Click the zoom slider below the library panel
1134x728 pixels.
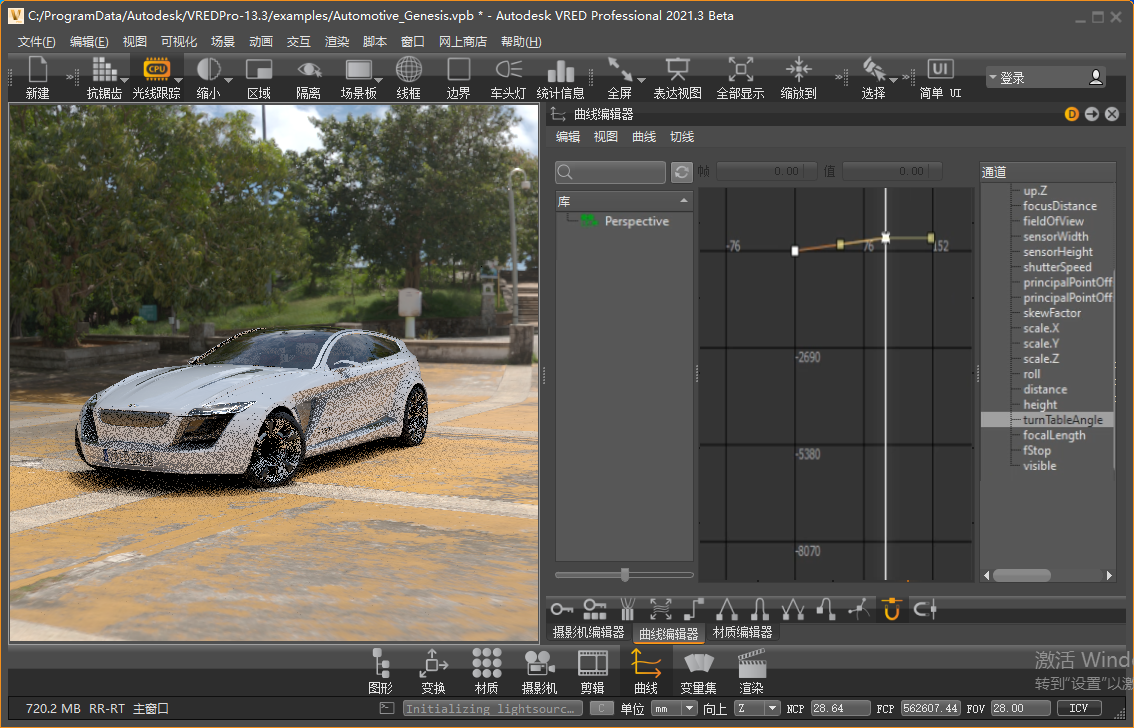(625, 575)
